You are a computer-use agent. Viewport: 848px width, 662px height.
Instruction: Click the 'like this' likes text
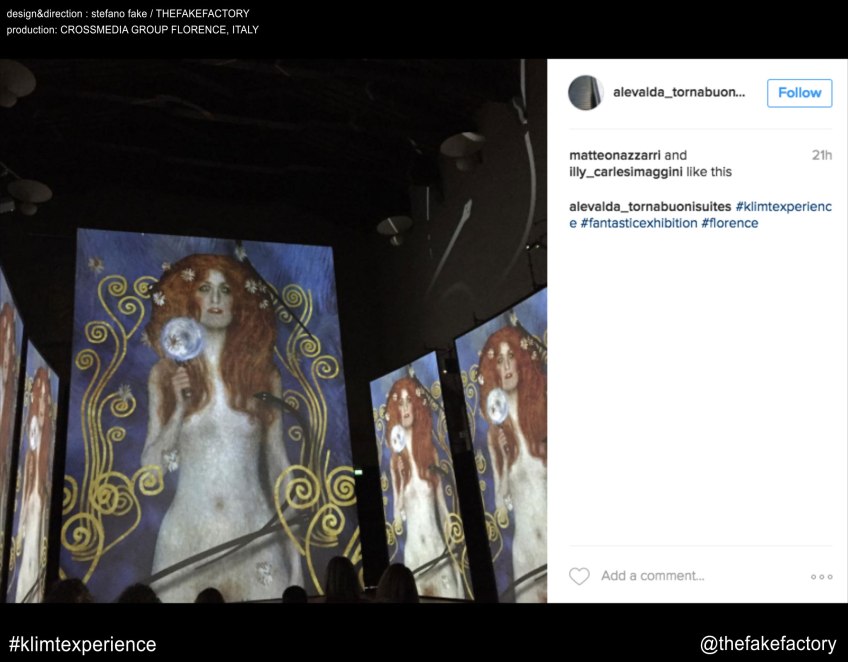tap(708, 172)
